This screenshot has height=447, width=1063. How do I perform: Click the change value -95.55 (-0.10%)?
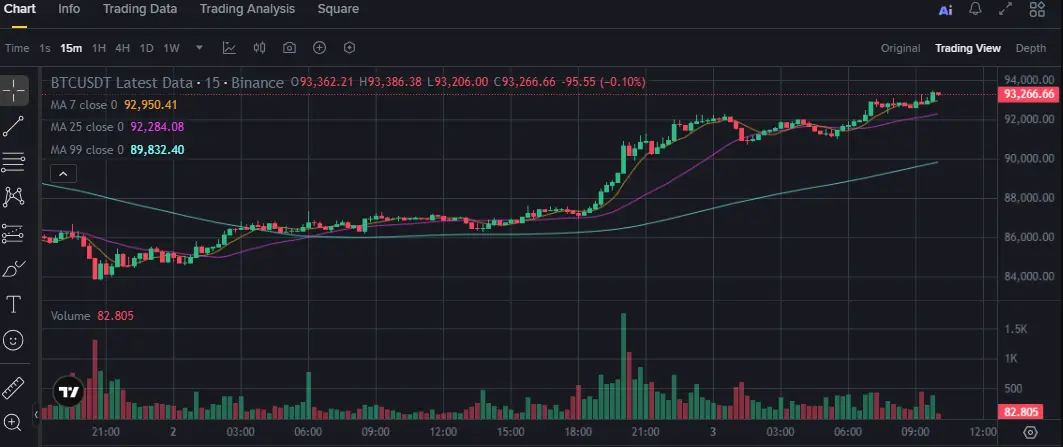point(605,82)
